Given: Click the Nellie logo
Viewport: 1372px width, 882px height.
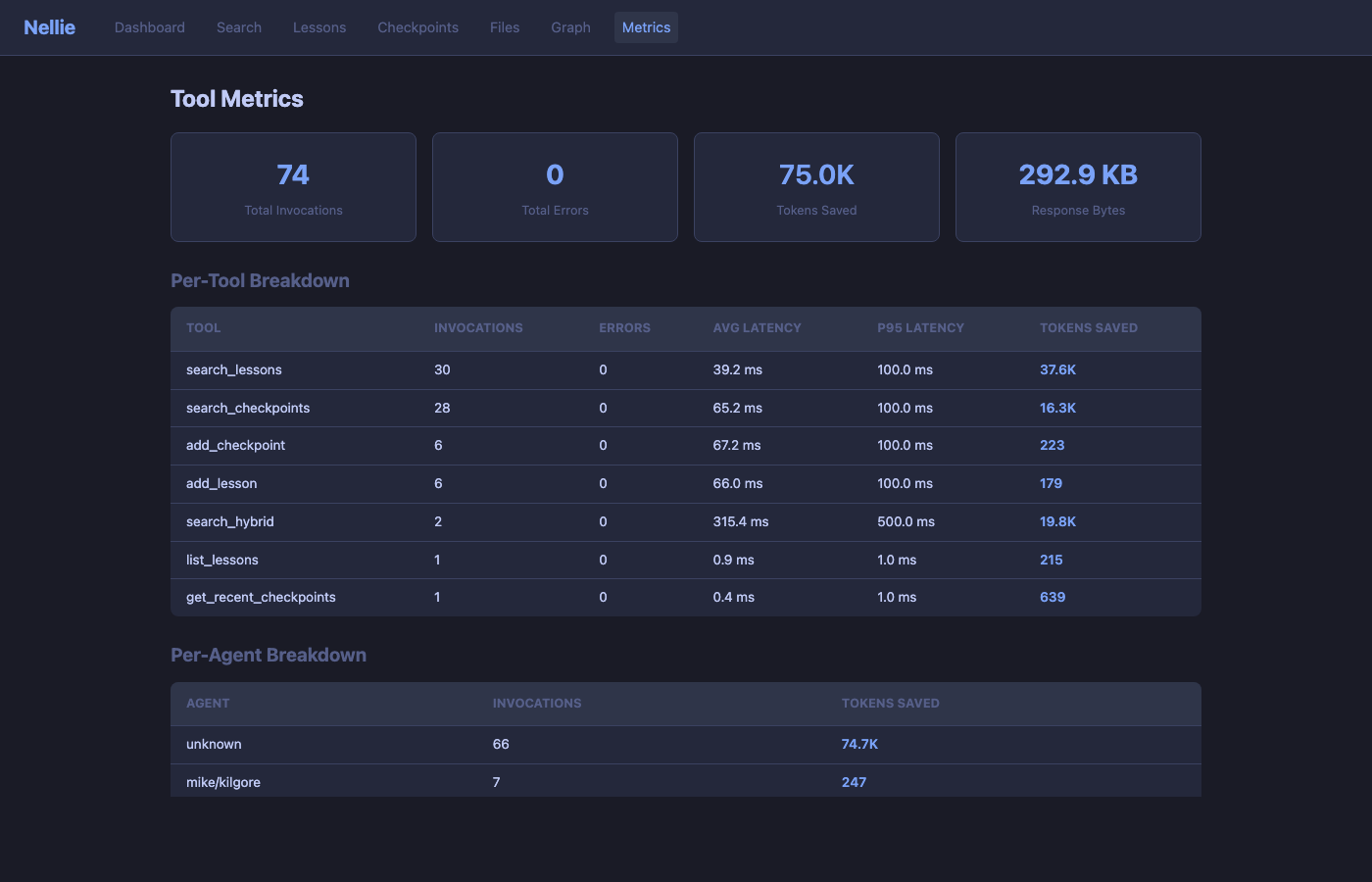Looking at the screenshot, I should click(x=49, y=27).
